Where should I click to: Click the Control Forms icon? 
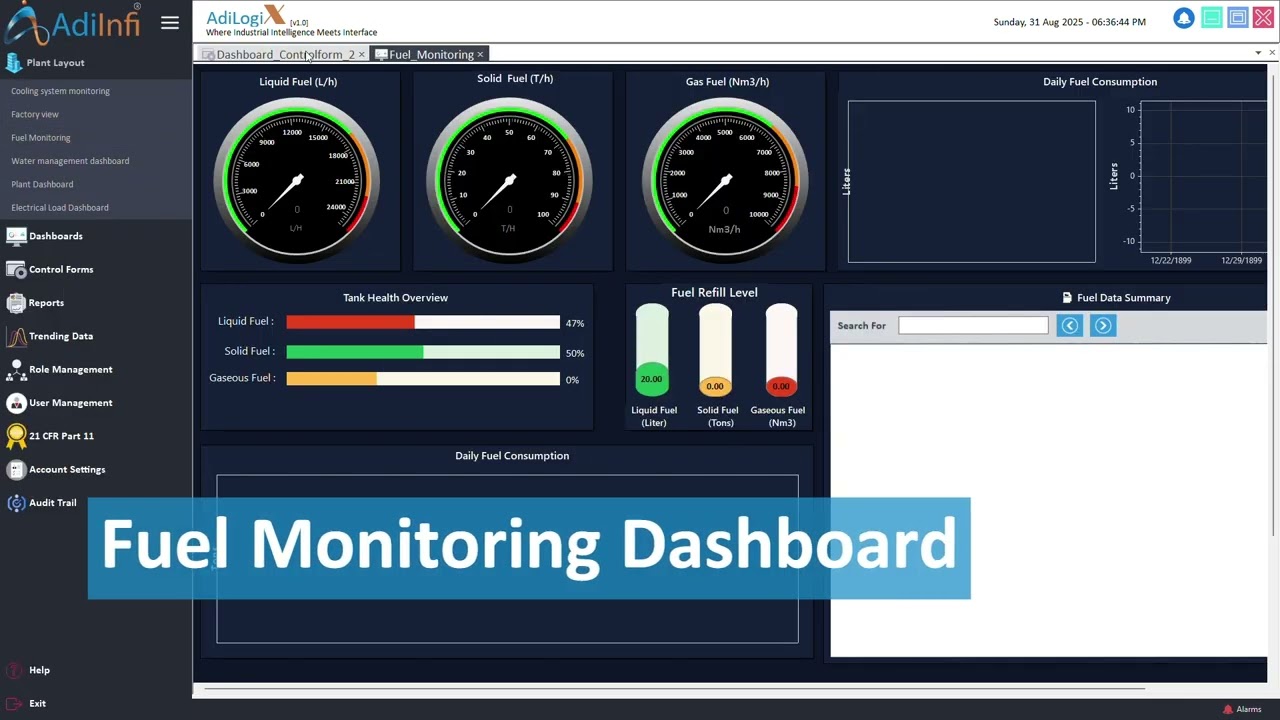pos(16,269)
